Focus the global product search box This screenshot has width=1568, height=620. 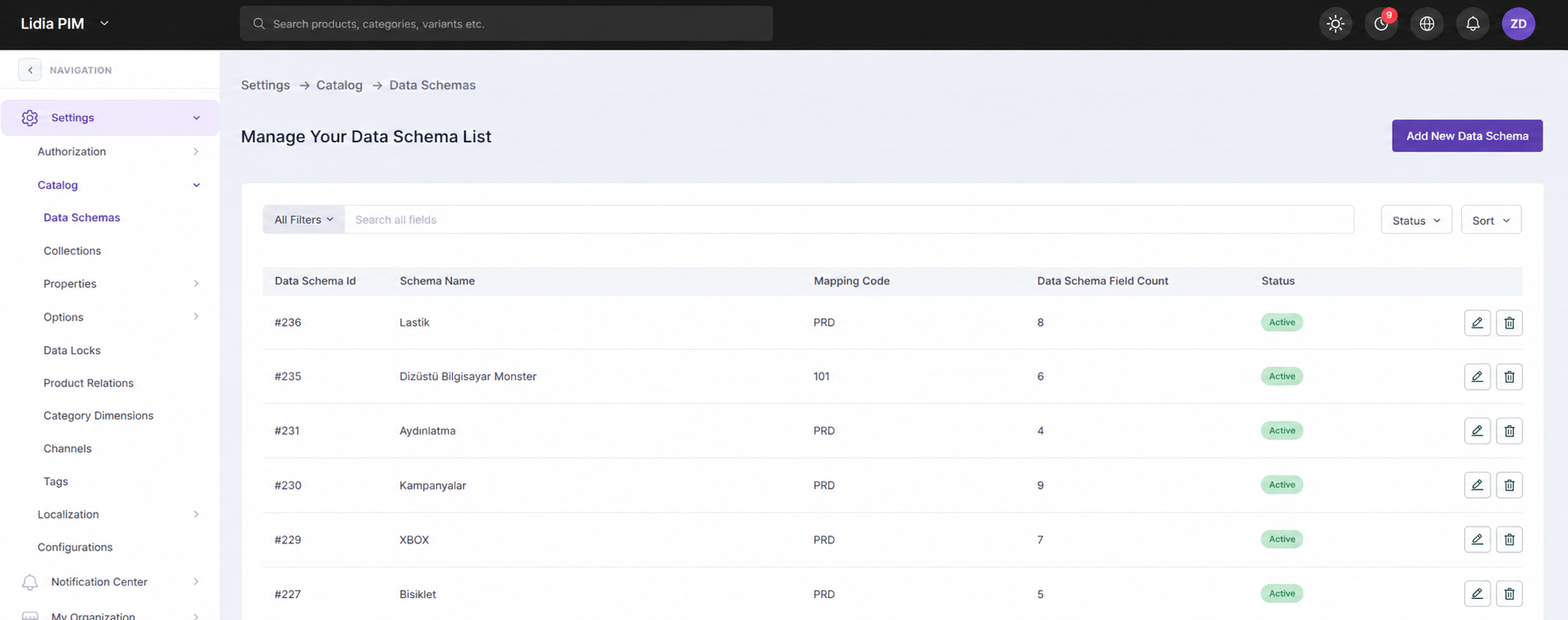tap(506, 24)
